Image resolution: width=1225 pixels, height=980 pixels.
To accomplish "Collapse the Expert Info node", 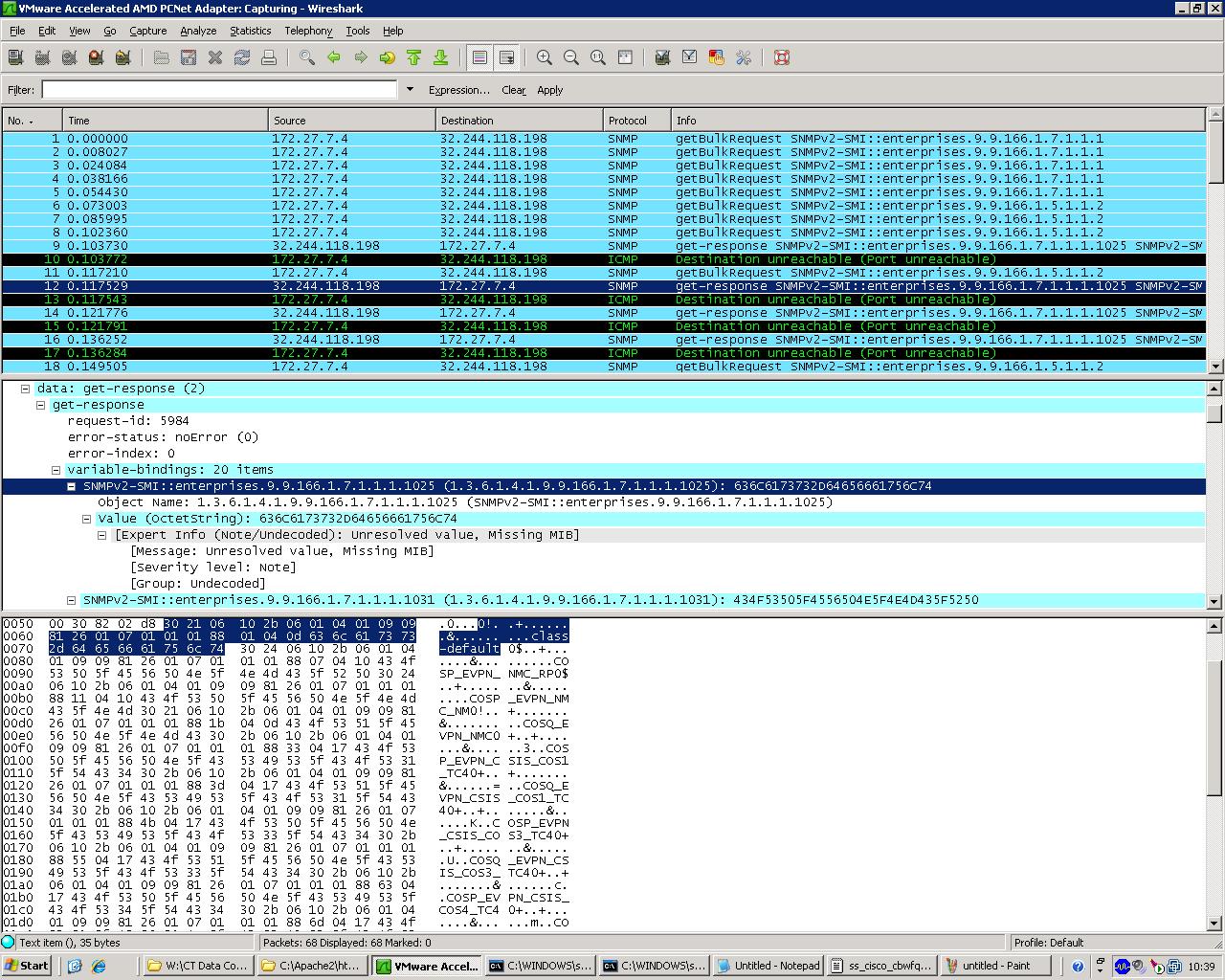I will 102,535.
